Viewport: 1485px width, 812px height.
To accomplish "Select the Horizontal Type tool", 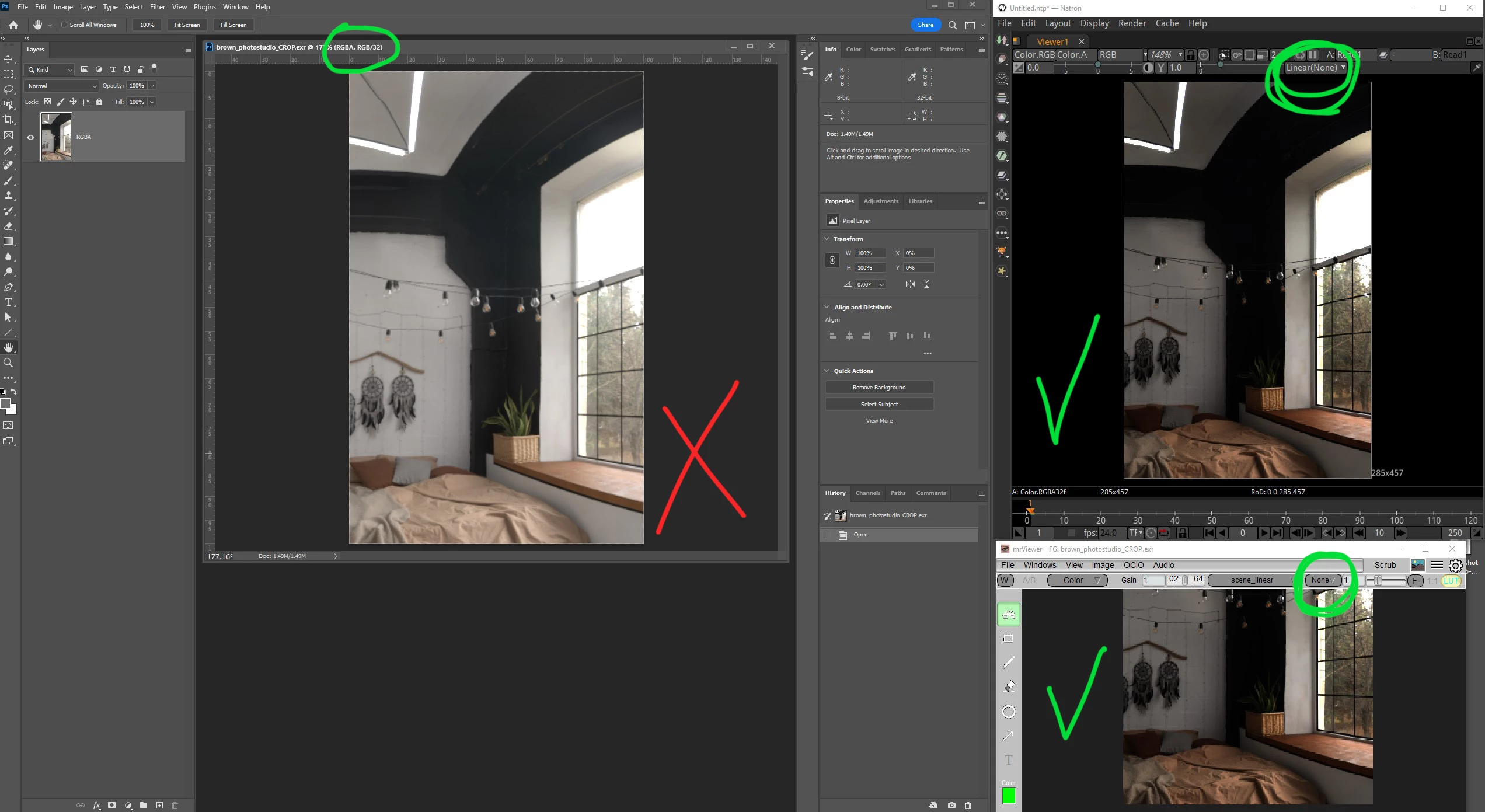I will pyautogui.click(x=8, y=302).
